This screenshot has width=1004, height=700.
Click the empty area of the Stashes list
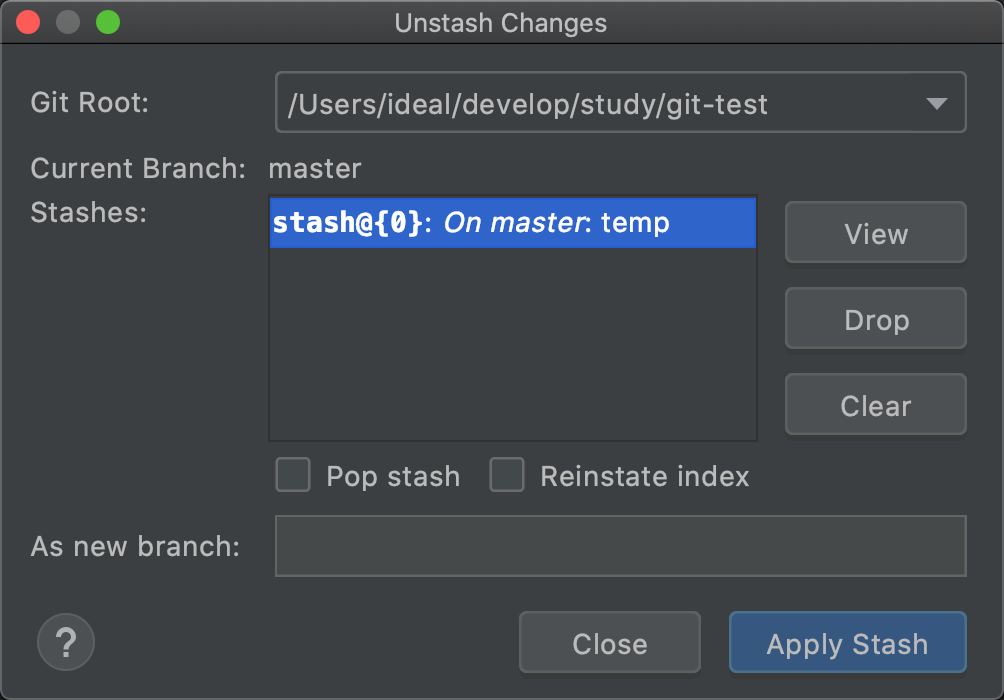[x=513, y=344]
